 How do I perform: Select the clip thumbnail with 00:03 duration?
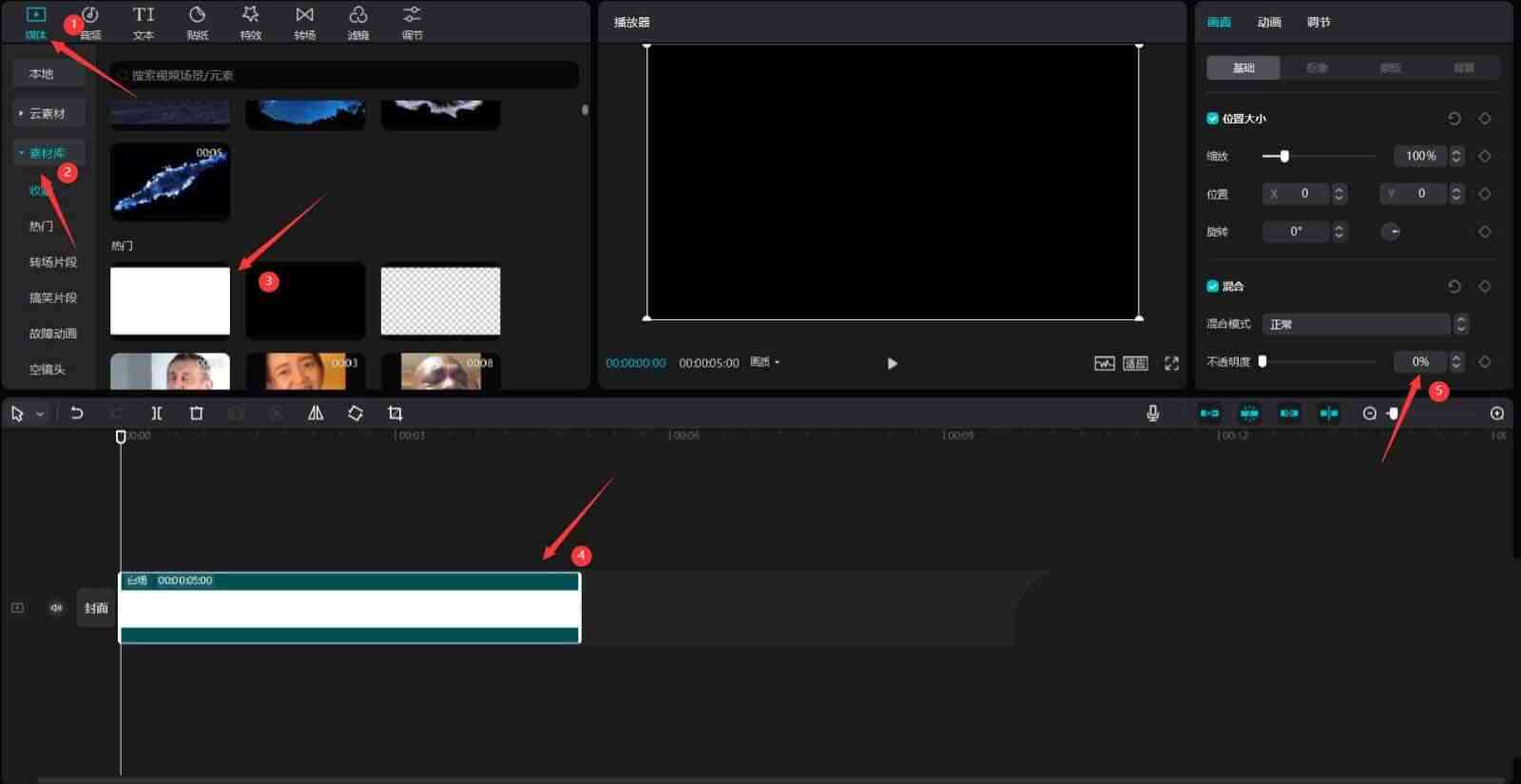305,372
